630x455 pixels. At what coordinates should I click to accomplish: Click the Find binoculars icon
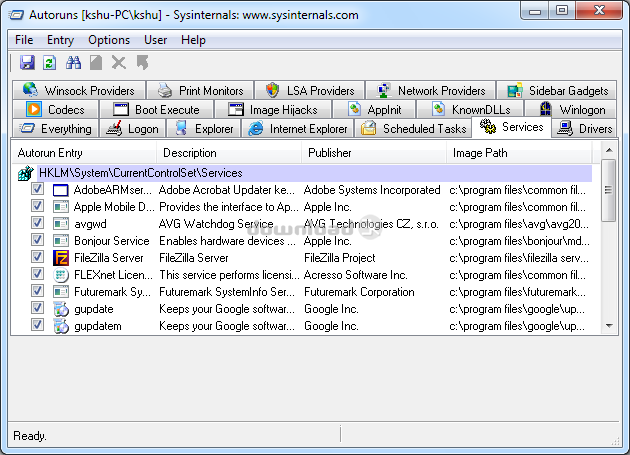point(73,63)
